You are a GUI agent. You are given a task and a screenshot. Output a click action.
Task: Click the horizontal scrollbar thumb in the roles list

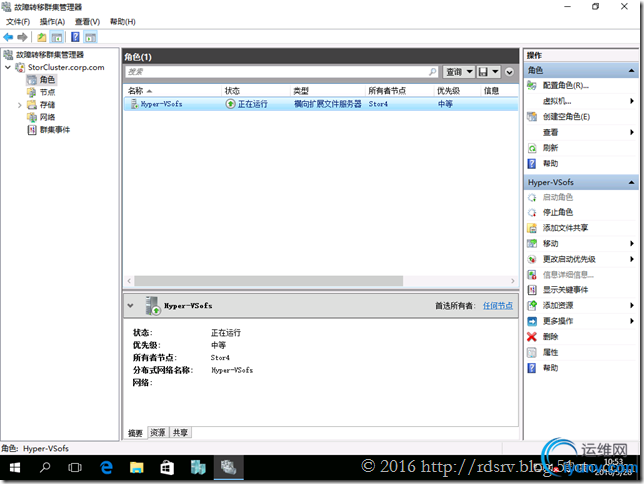pyautogui.click(x=268, y=281)
